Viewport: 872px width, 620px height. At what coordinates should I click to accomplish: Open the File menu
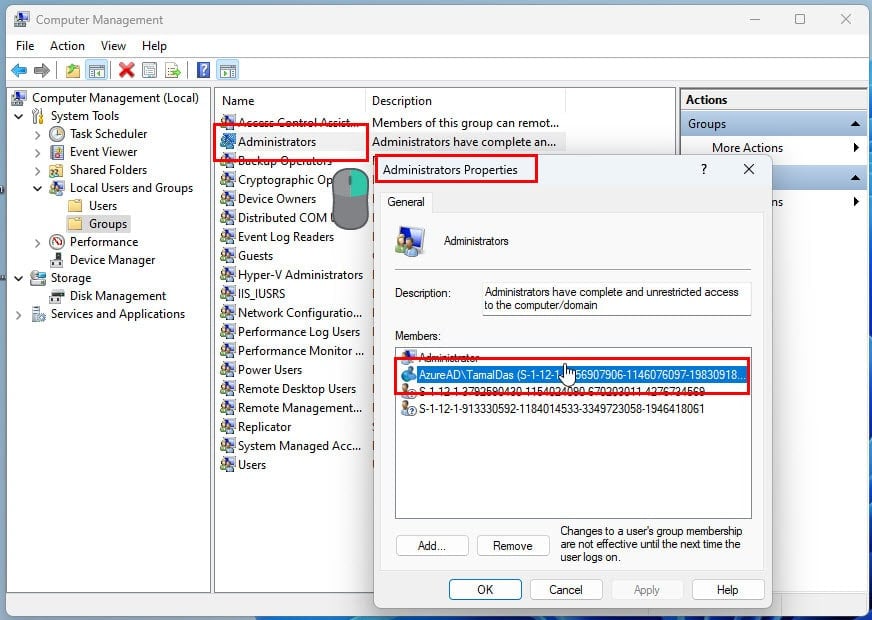coord(25,46)
